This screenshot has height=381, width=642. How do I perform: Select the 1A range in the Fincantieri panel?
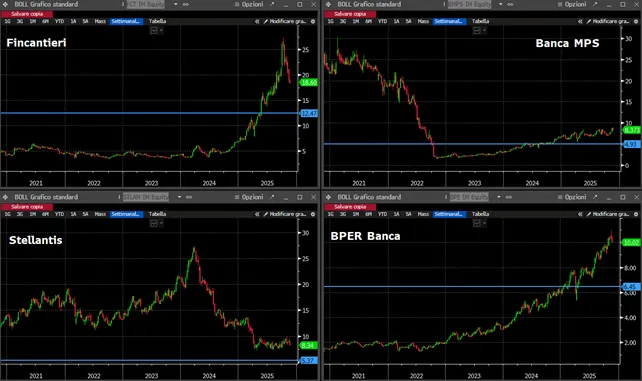click(x=73, y=21)
